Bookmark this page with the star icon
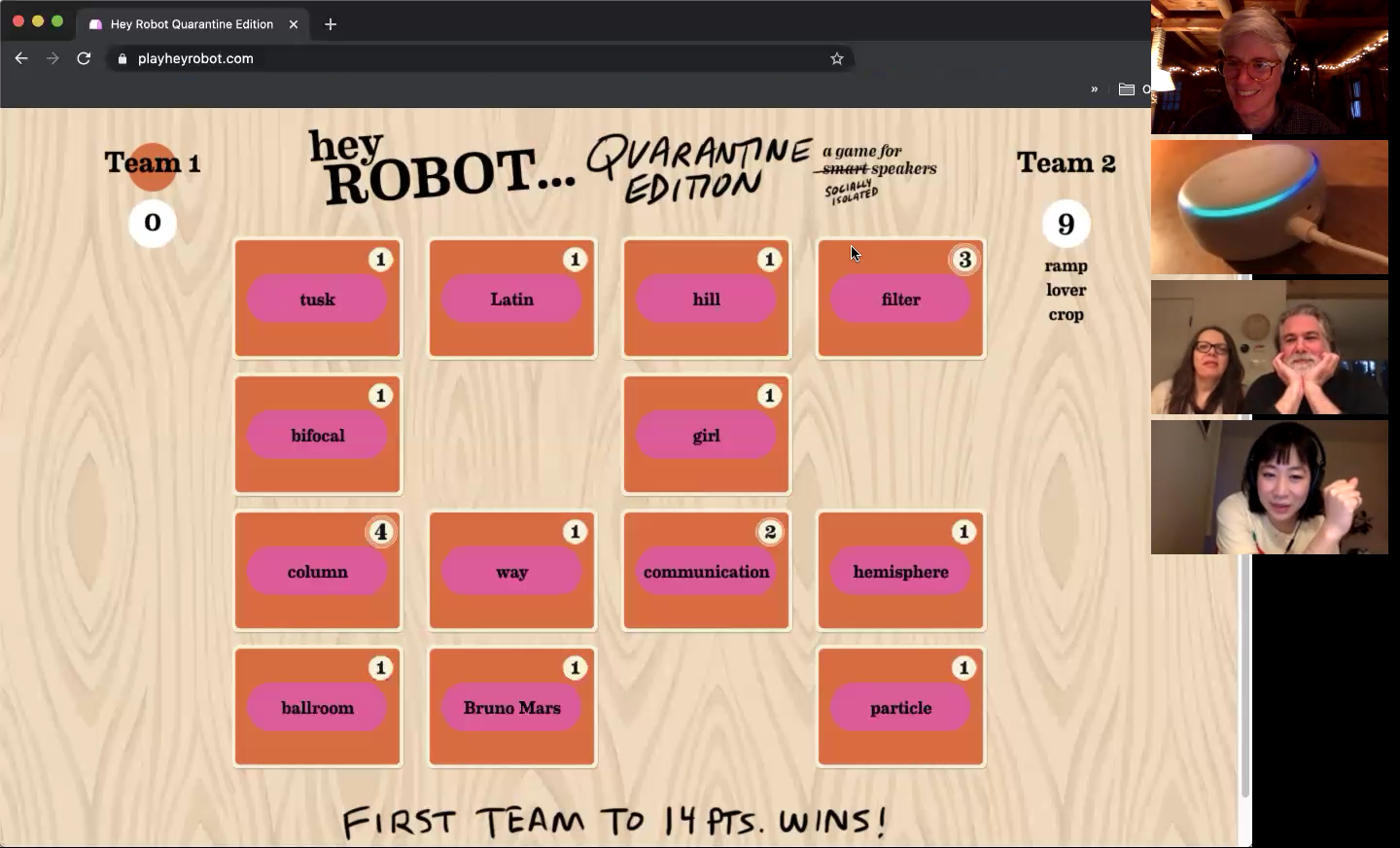Screen dimensions: 1400x848 point(836,58)
